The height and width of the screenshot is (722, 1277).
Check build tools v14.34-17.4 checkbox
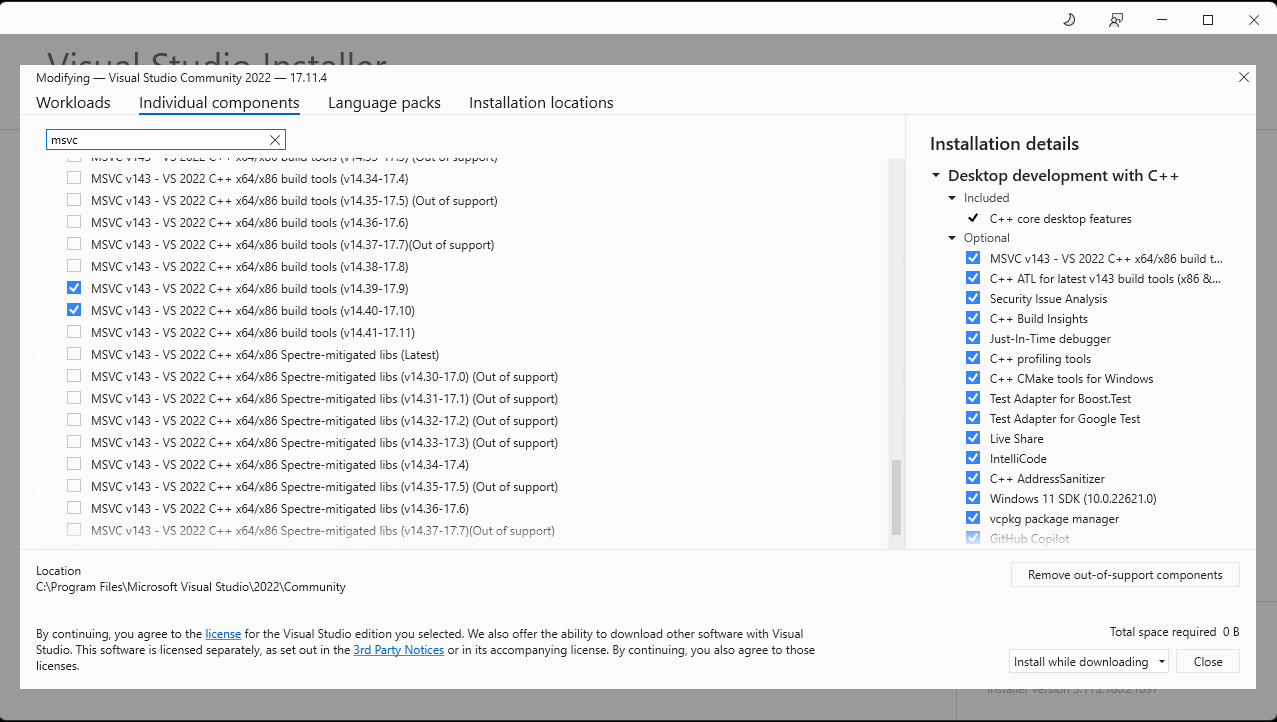tap(74, 178)
